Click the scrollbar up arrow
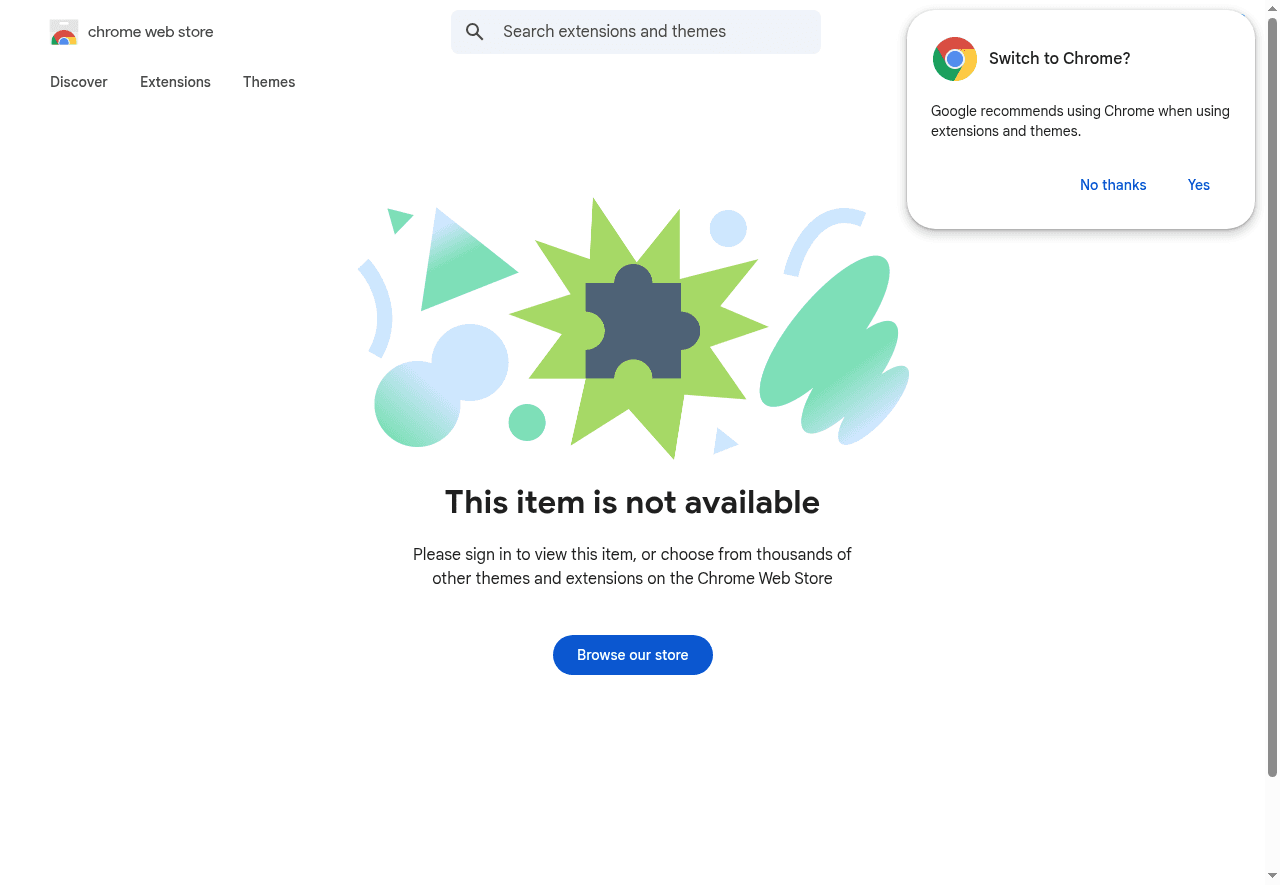 coord(1272,8)
